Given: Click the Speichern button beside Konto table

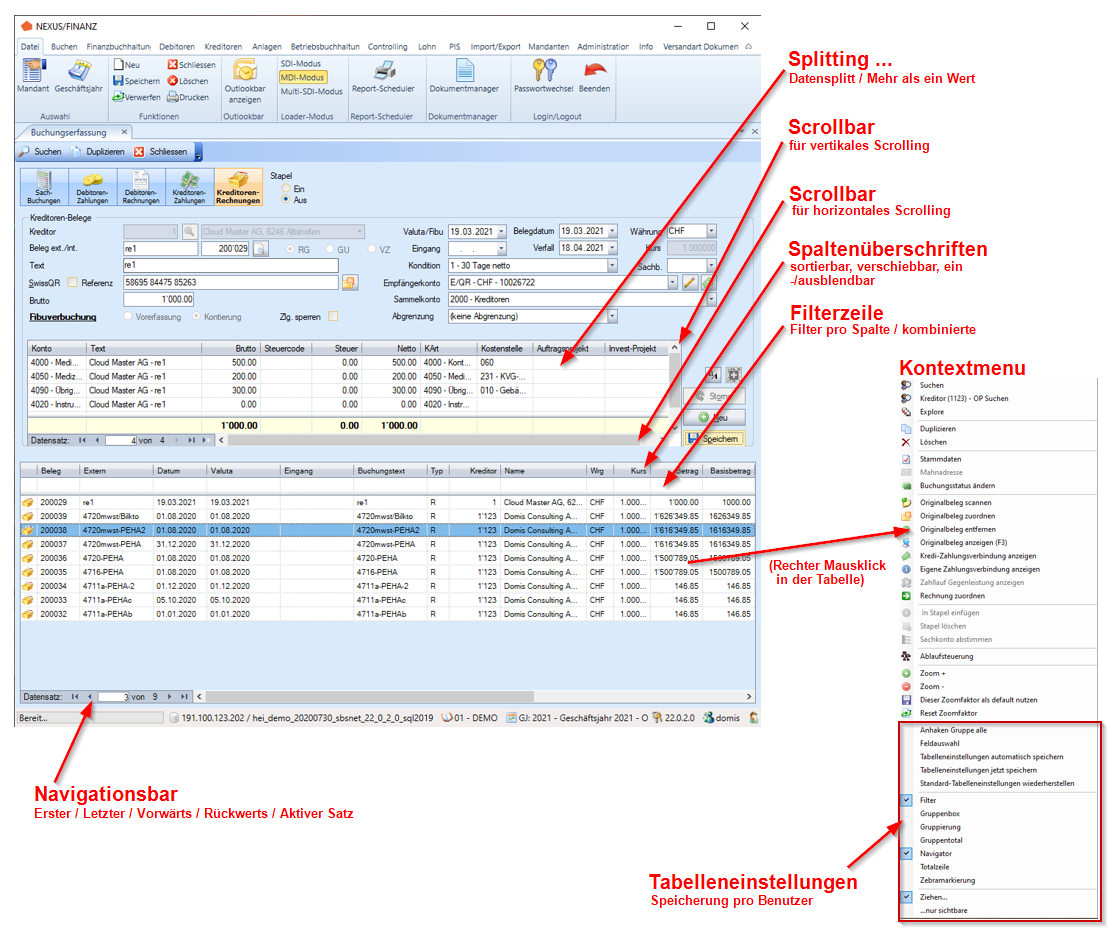Looking at the screenshot, I should pos(714,439).
